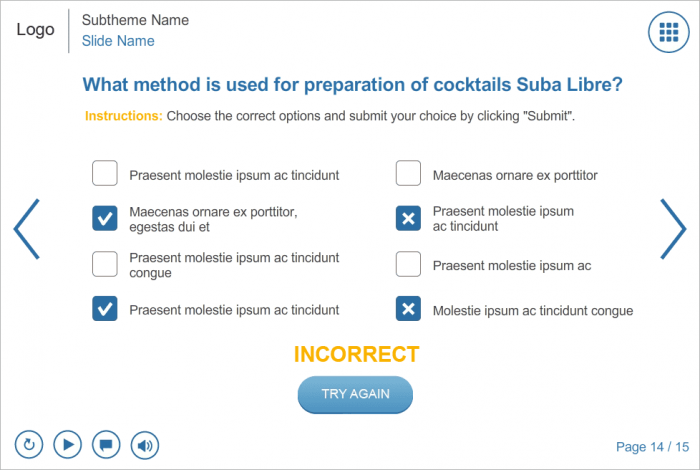The width and height of the screenshot is (700, 470).
Task: Click the Try Again button
Action: (x=355, y=394)
